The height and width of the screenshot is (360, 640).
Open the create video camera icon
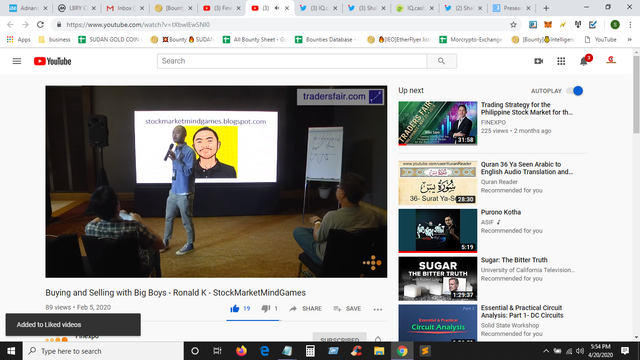point(538,61)
